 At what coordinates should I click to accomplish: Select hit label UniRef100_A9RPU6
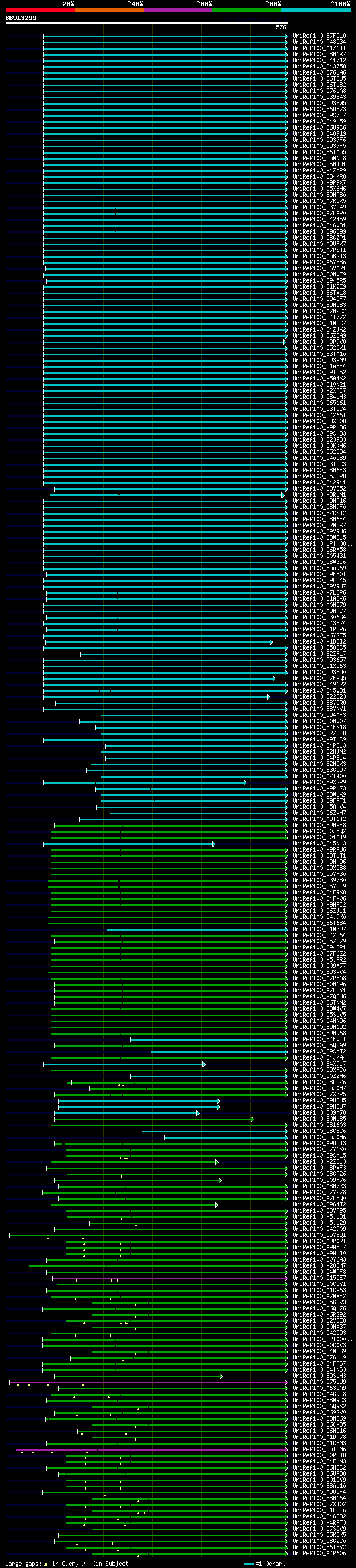pos(319,850)
